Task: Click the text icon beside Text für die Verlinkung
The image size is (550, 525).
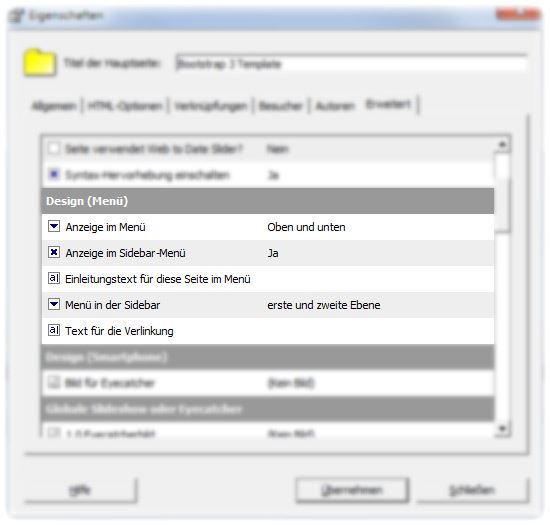Action: (54, 330)
